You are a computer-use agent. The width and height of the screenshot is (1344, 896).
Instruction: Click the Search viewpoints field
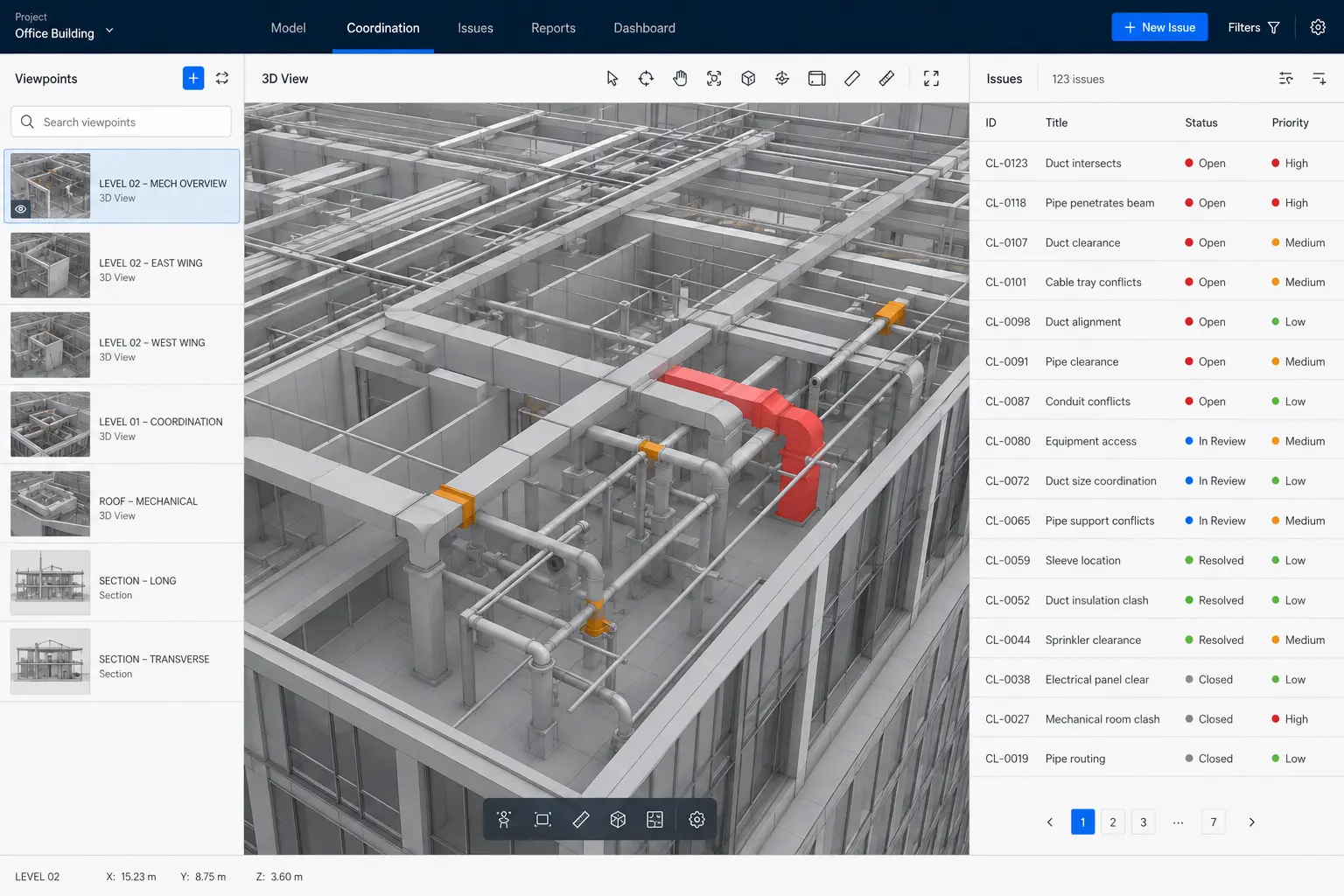[x=121, y=122]
